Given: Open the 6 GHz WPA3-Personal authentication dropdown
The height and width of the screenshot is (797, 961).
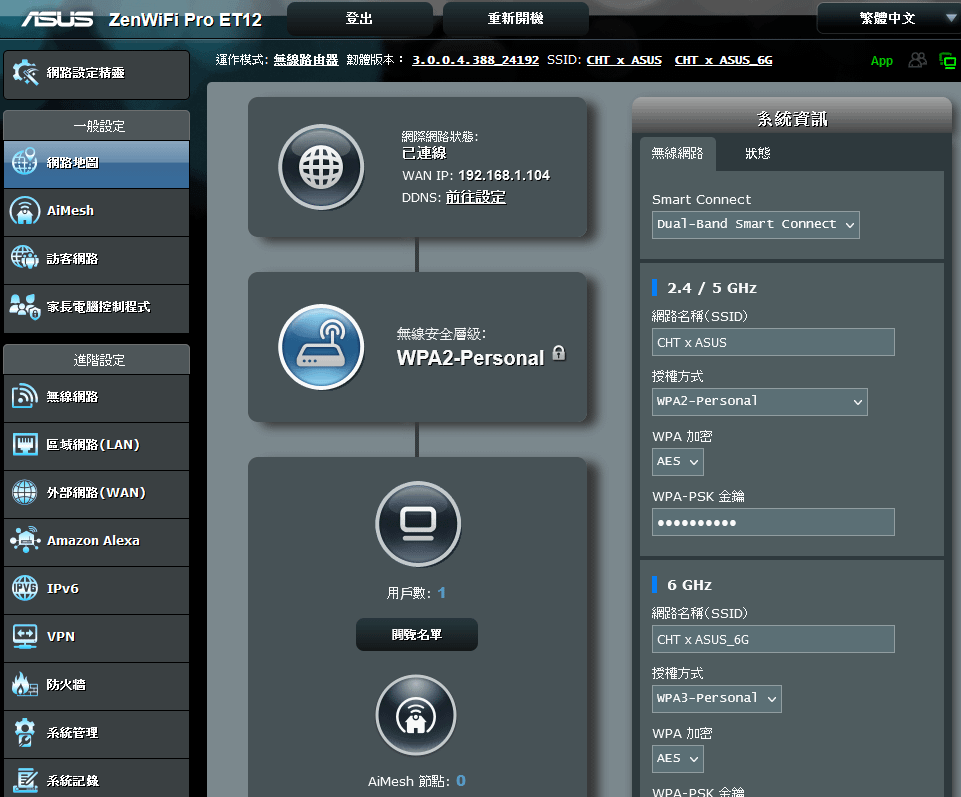Looking at the screenshot, I should tap(716, 698).
